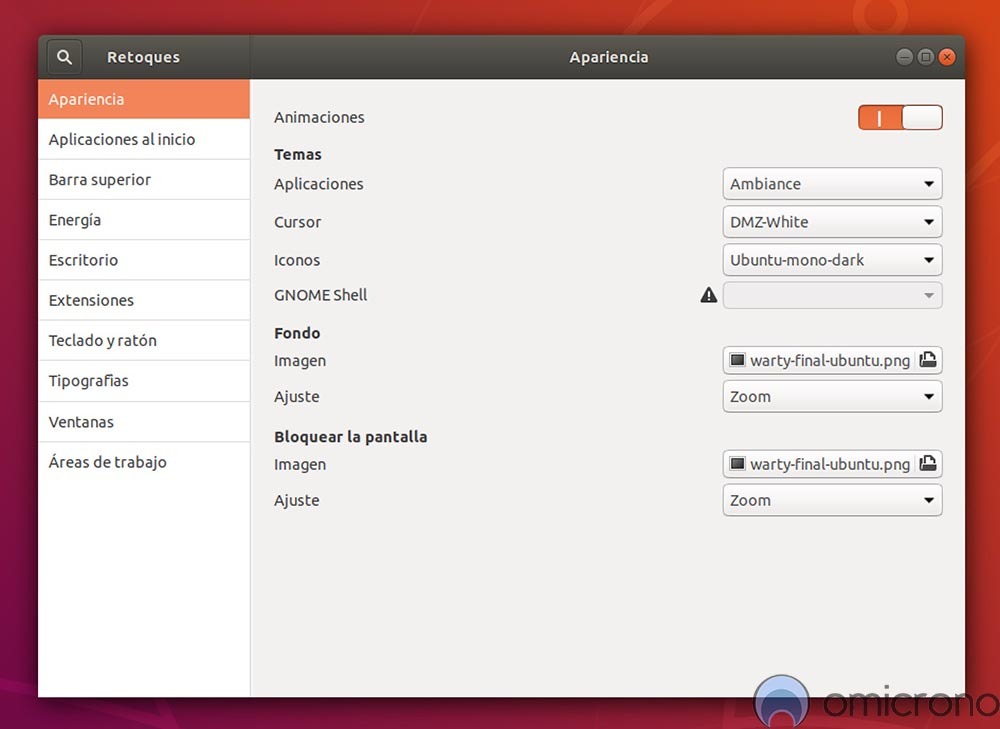Viewport: 1000px width, 729px height.
Task: Open the search magnifier in Retoques
Action: (x=64, y=57)
